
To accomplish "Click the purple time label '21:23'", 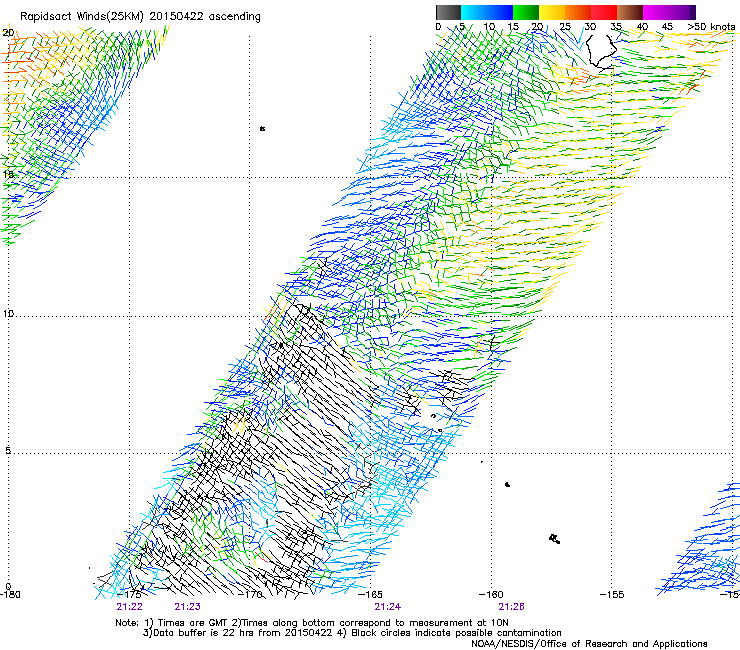I will [187, 607].
